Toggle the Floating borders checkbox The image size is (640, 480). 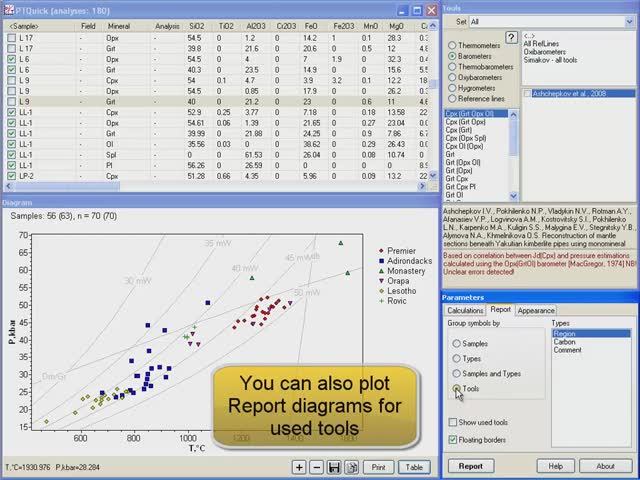pos(453,440)
